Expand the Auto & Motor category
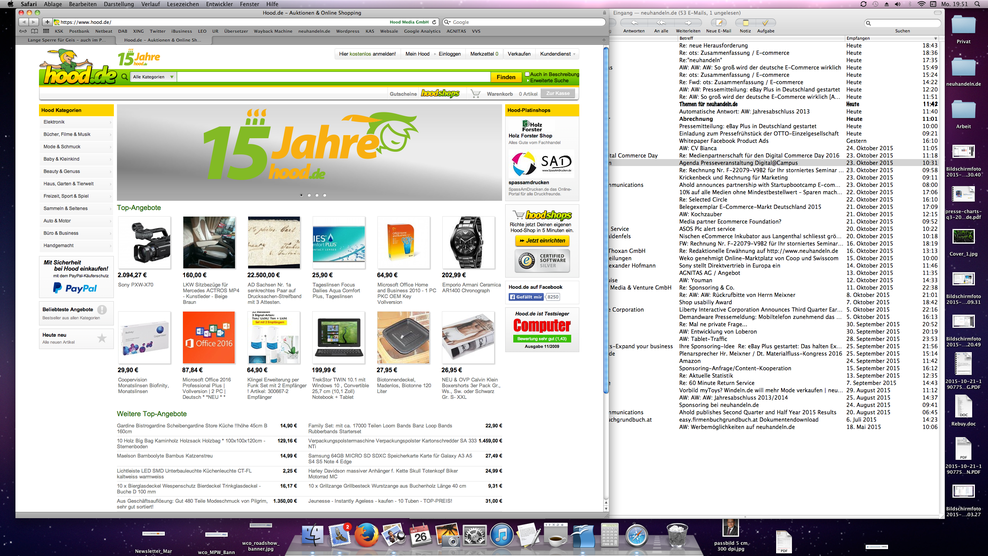Screen dimensions: 988x556 click(76, 221)
